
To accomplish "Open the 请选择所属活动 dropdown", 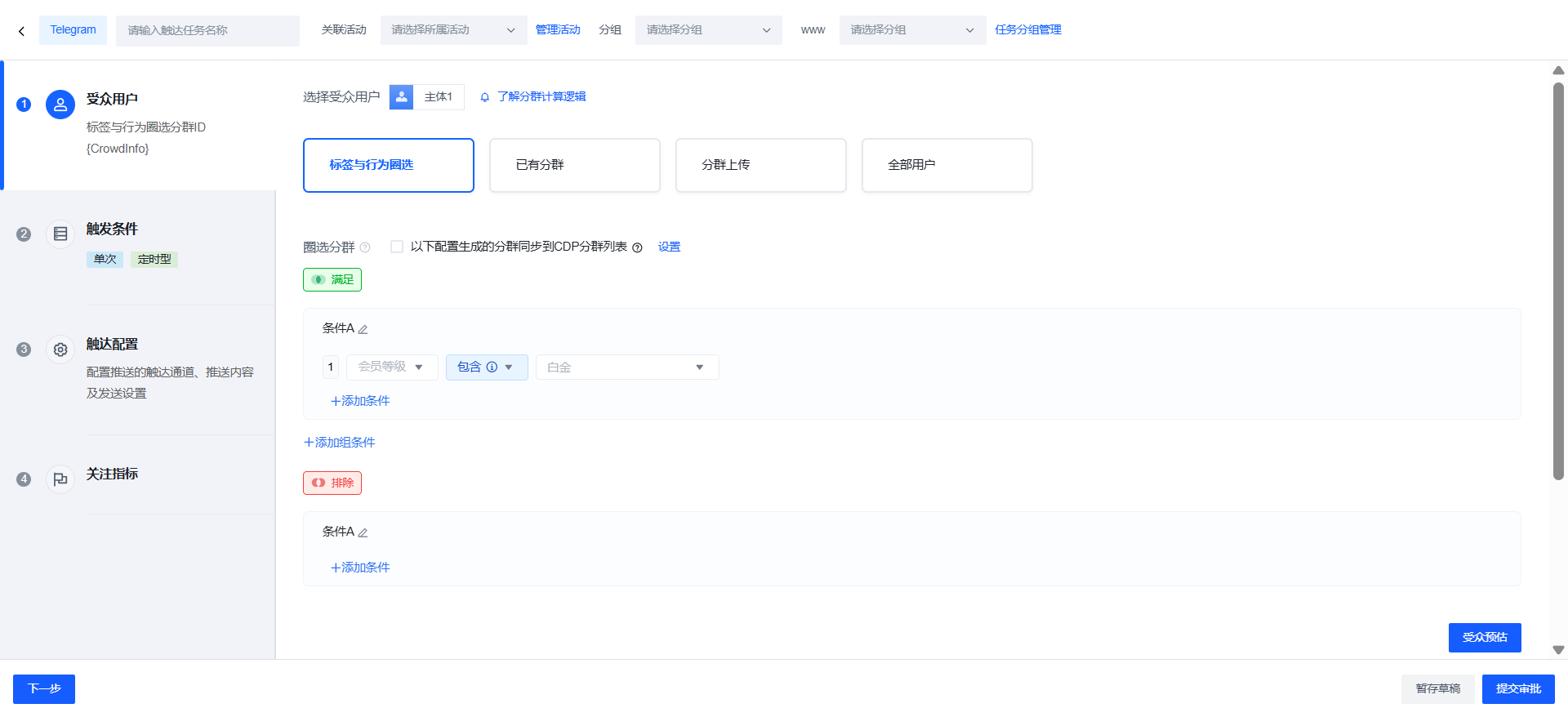I will 453,30.
